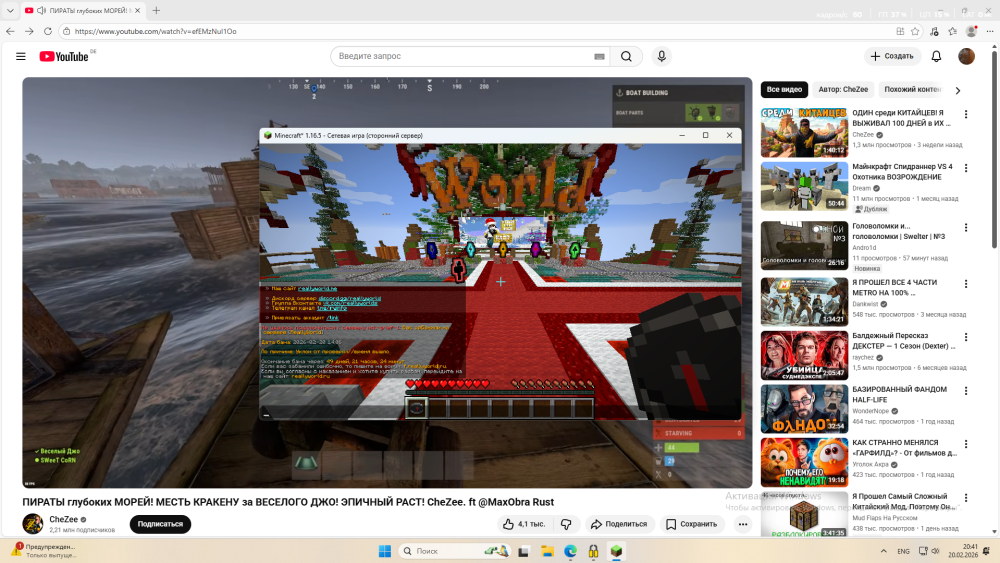Show hidden system tray icons chevron

[883, 551]
